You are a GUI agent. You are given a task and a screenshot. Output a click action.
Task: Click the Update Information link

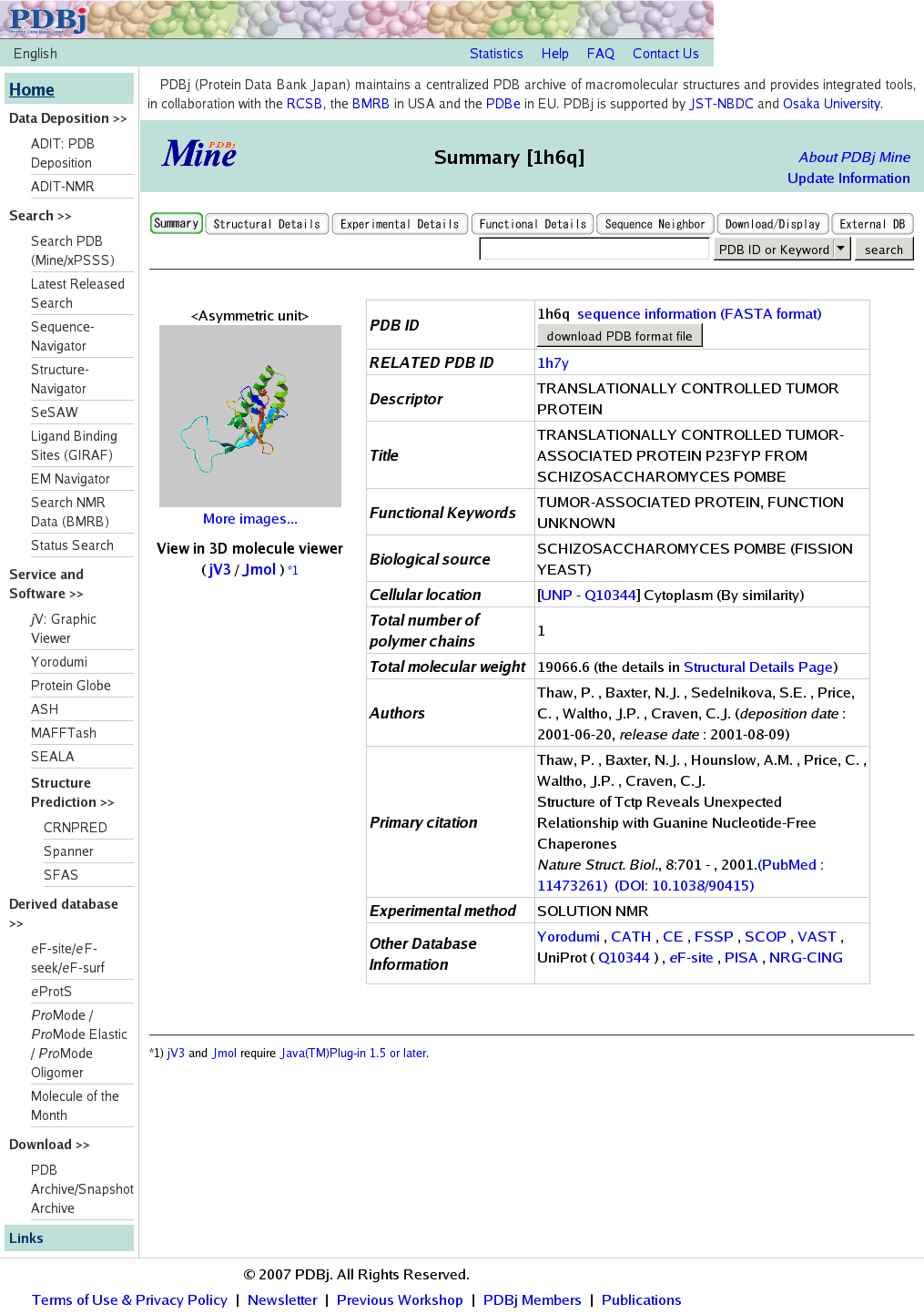click(x=848, y=178)
